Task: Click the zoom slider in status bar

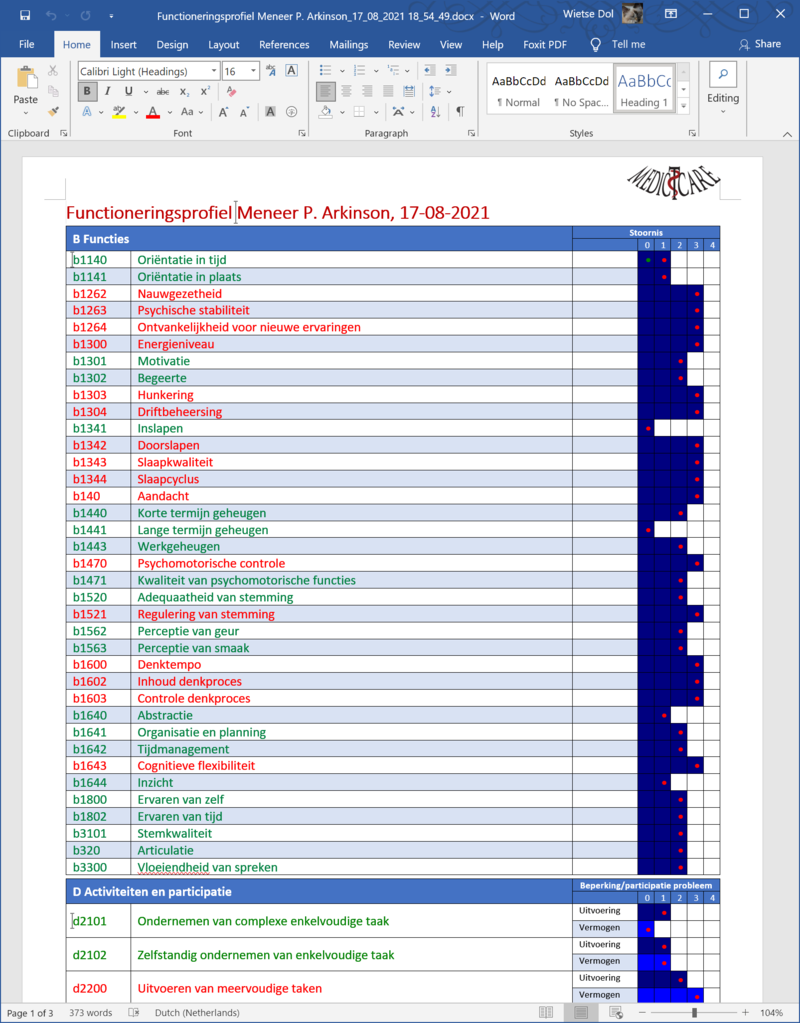Action: [x=694, y=1012]
